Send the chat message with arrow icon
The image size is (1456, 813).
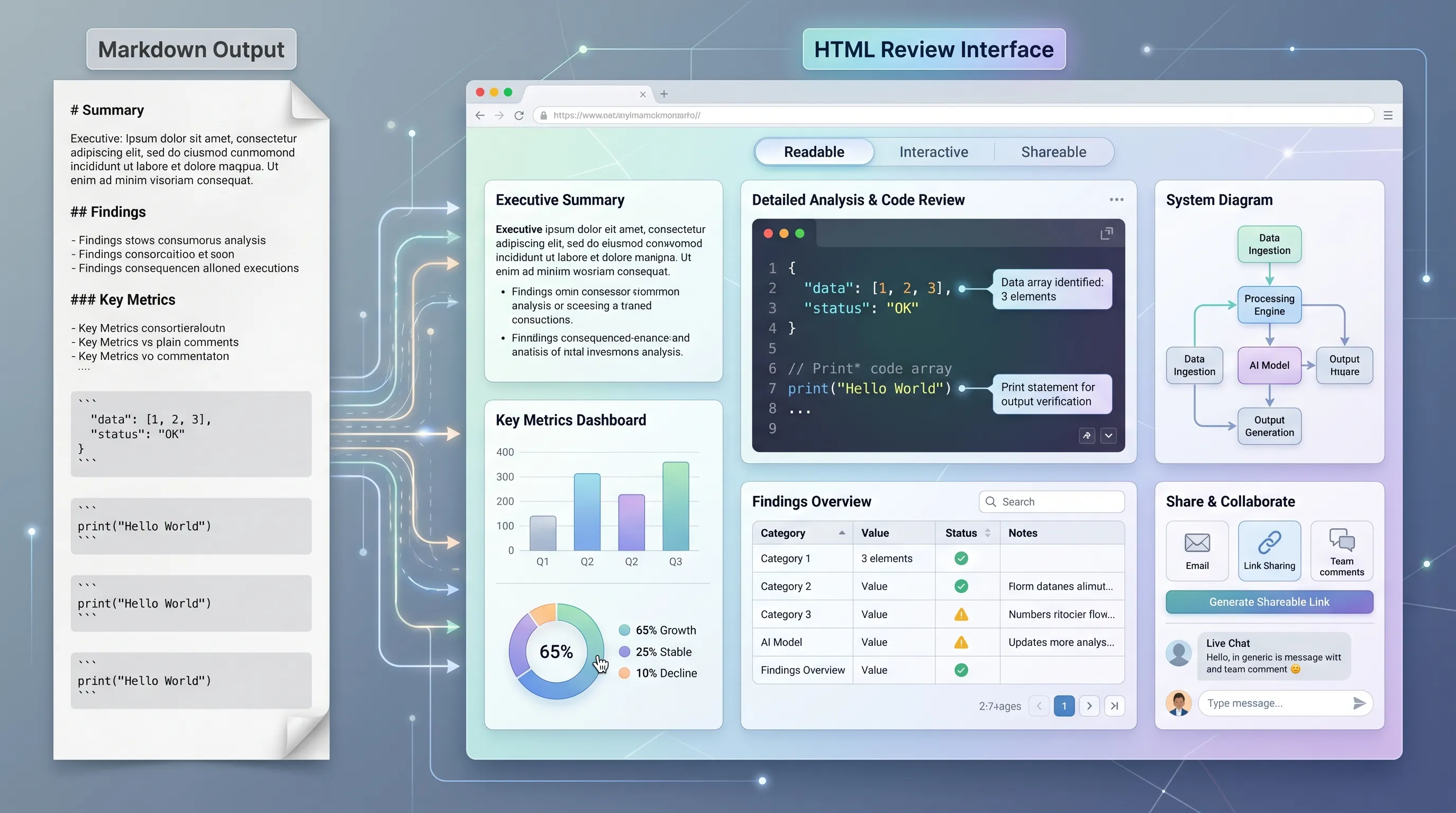click(1359, 703)
